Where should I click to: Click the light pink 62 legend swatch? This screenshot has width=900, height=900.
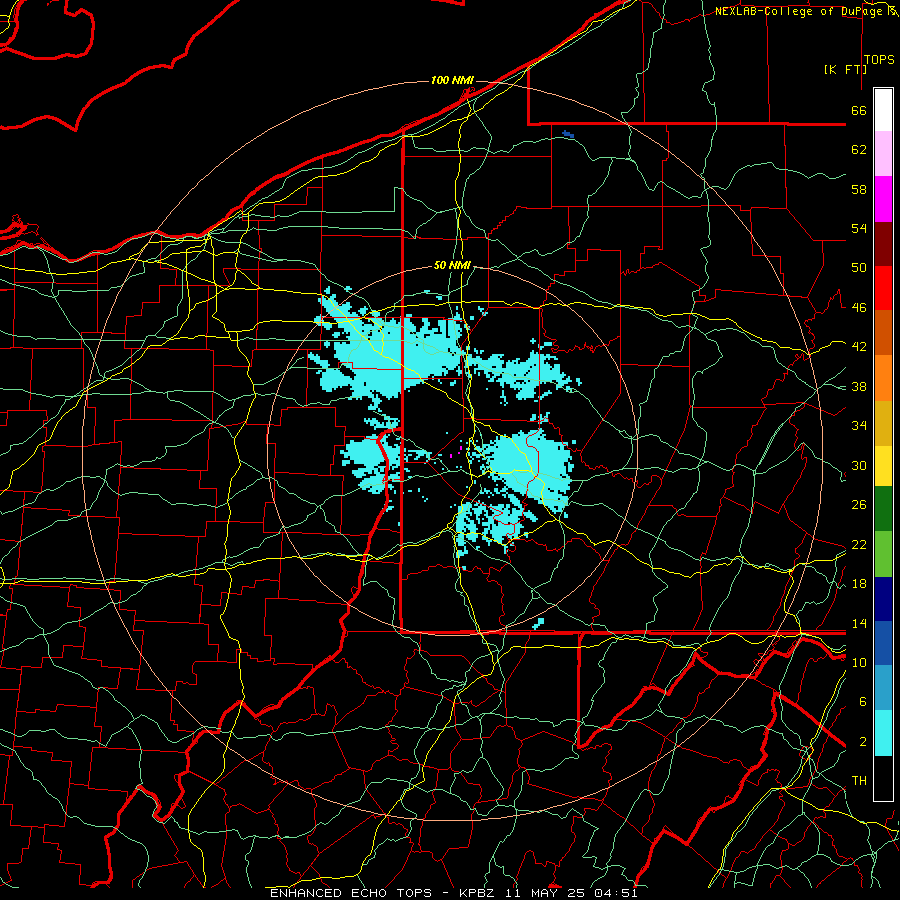[x=883, y=154]
